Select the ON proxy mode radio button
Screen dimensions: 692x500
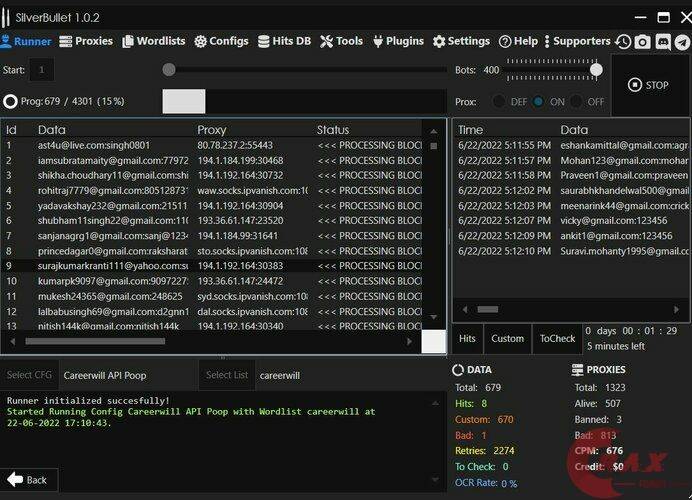[538, 102]
